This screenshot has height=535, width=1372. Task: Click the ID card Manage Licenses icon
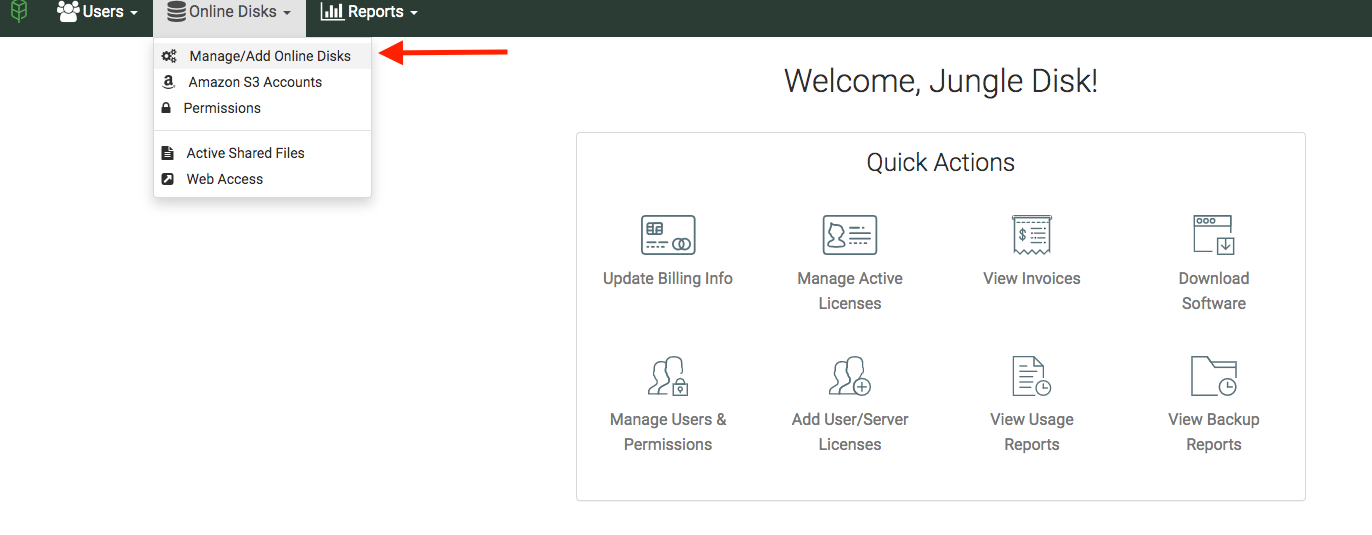[850, 235]
